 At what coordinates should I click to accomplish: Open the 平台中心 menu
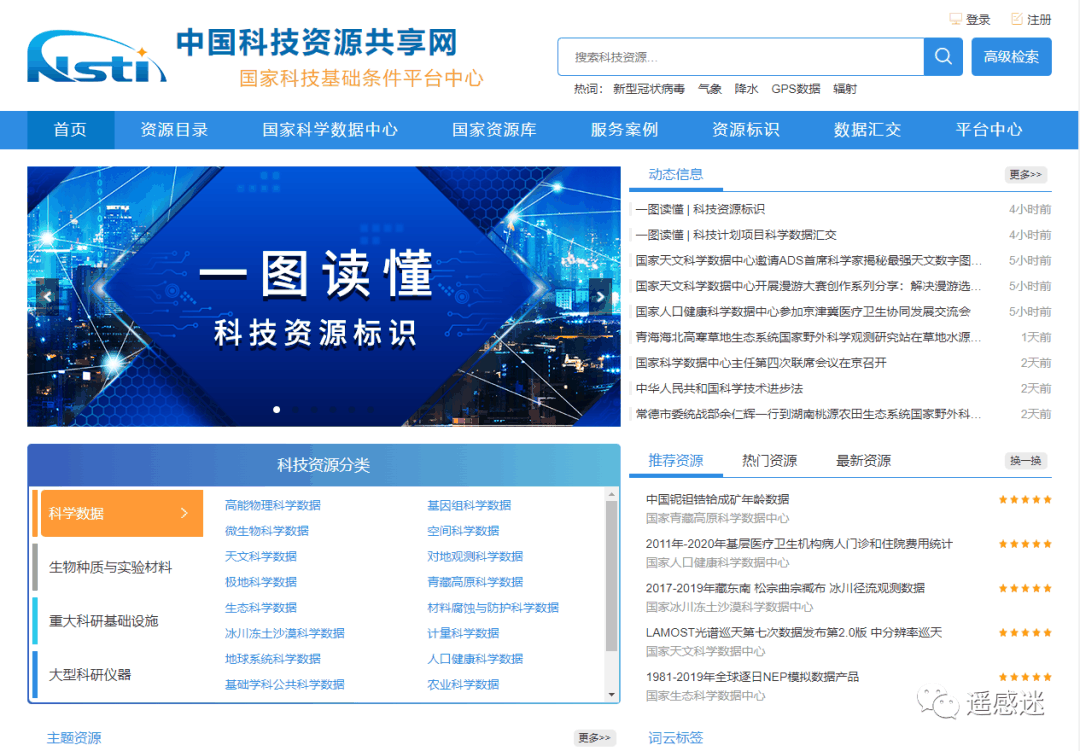point(988,130)
